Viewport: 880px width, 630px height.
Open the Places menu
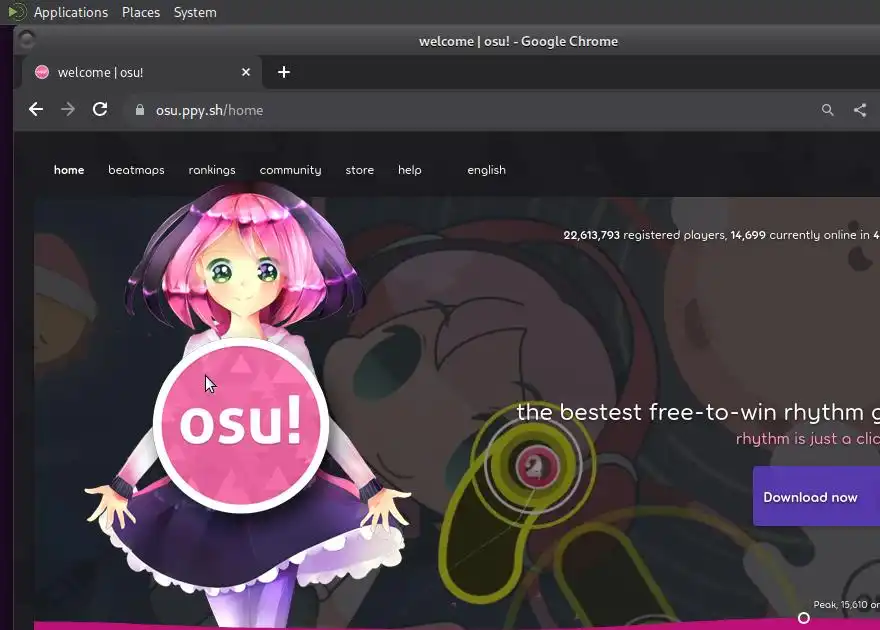pos(141,12)
